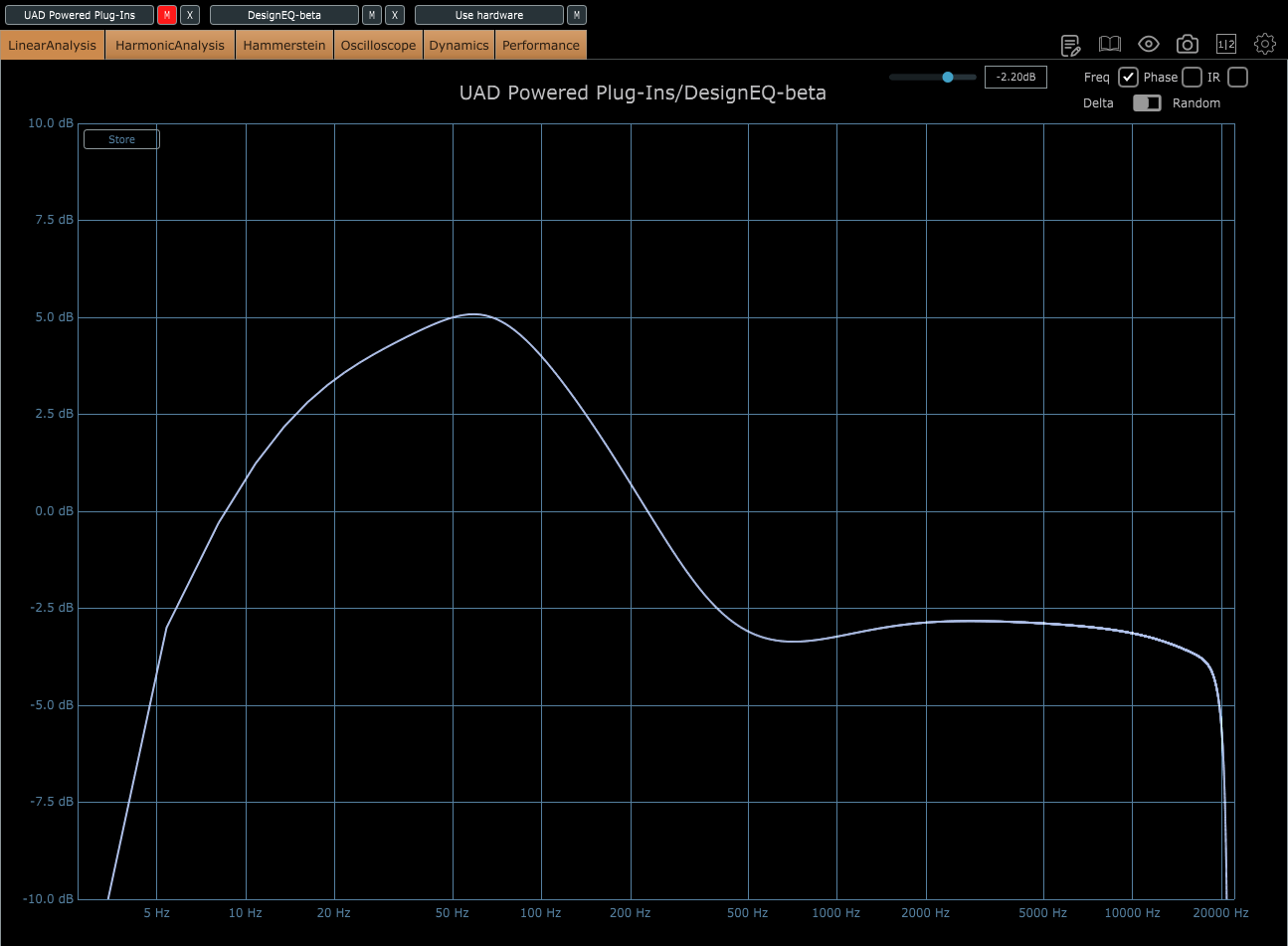Viewport: 1288px width, 946px height.
Task: Open the DesignEQ-beta plugin selector
Action: [x=284, y=15]
